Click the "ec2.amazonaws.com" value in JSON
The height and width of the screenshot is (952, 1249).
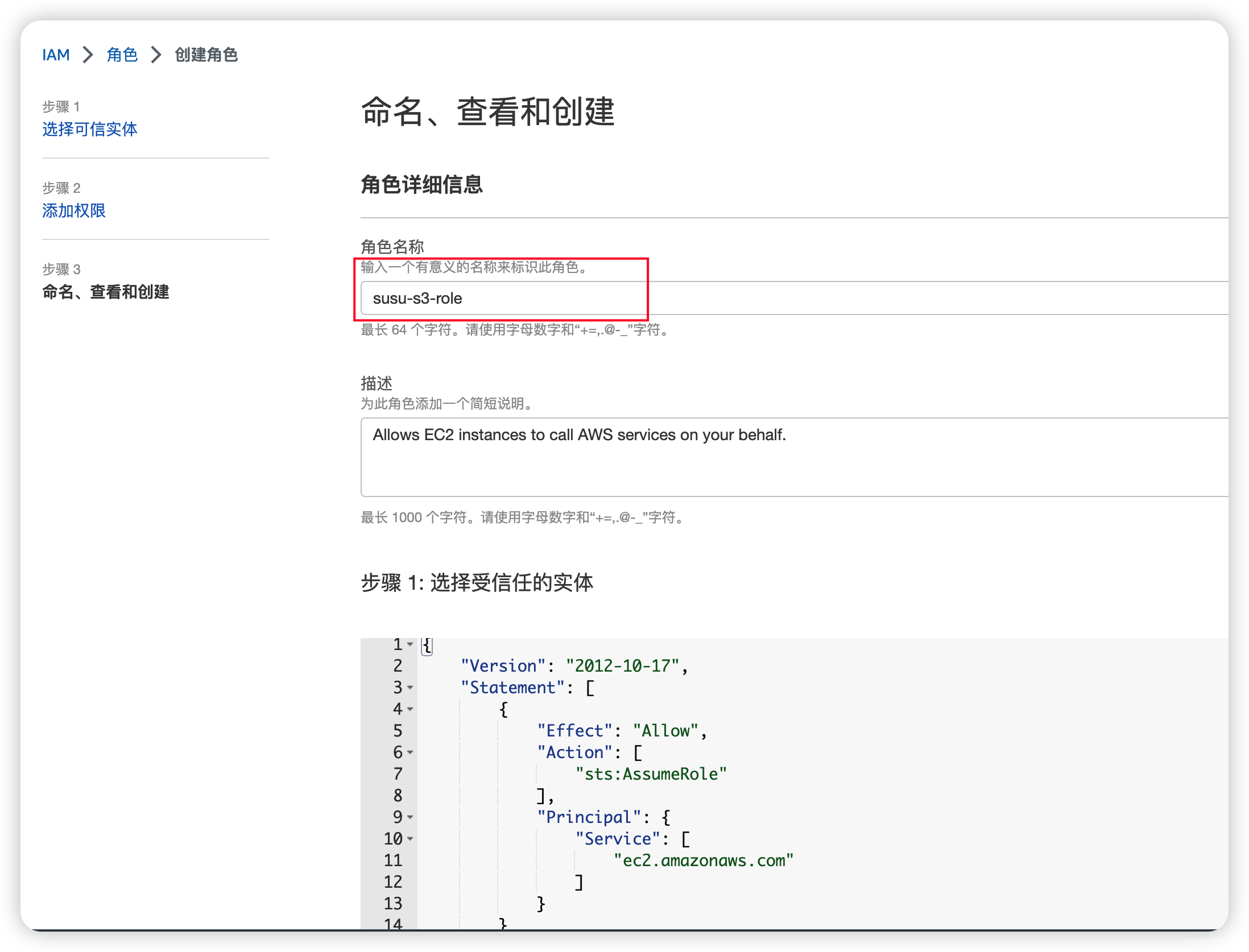[x=704, y=860]
